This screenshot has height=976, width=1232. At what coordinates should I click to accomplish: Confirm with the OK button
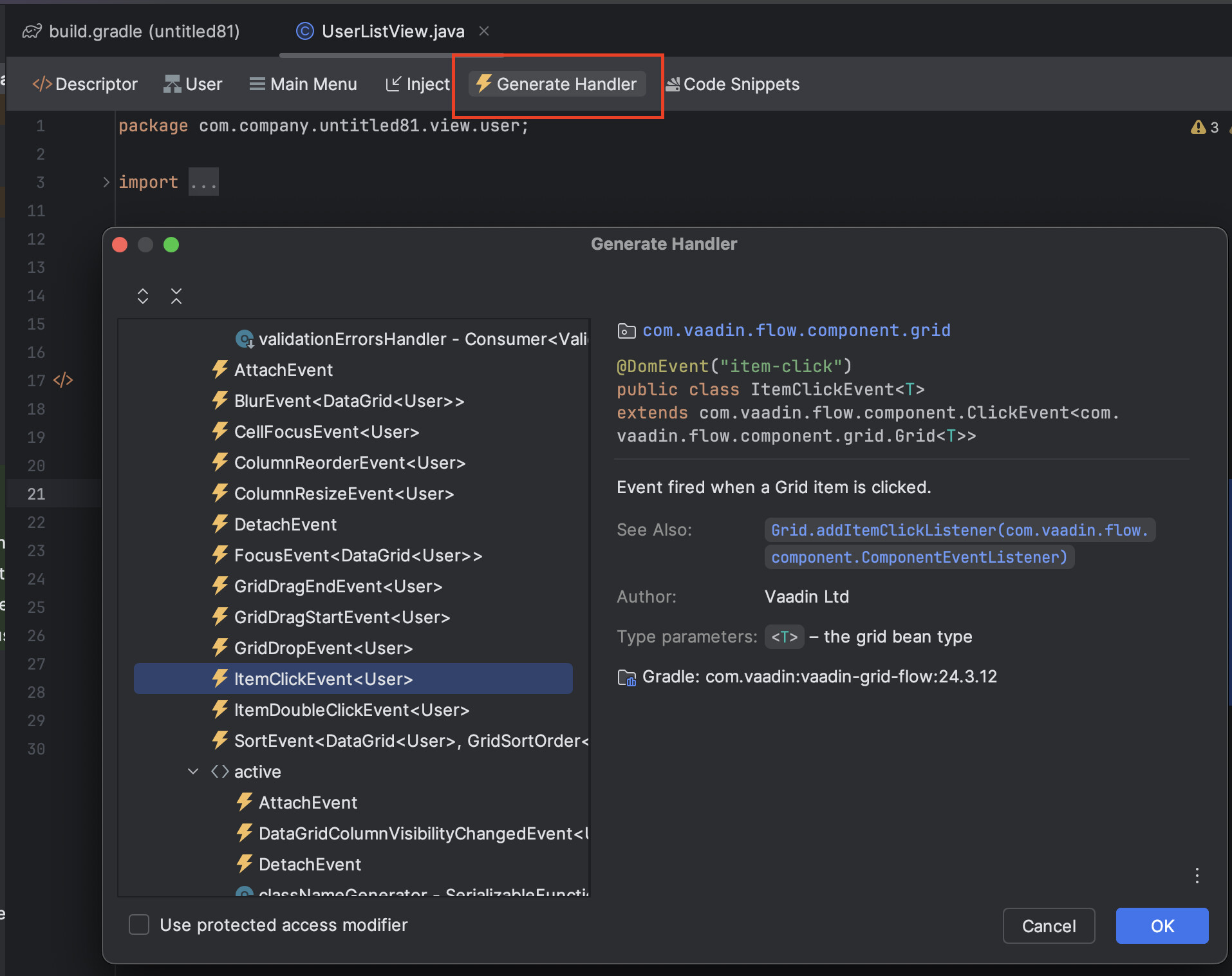point(1162,926)
